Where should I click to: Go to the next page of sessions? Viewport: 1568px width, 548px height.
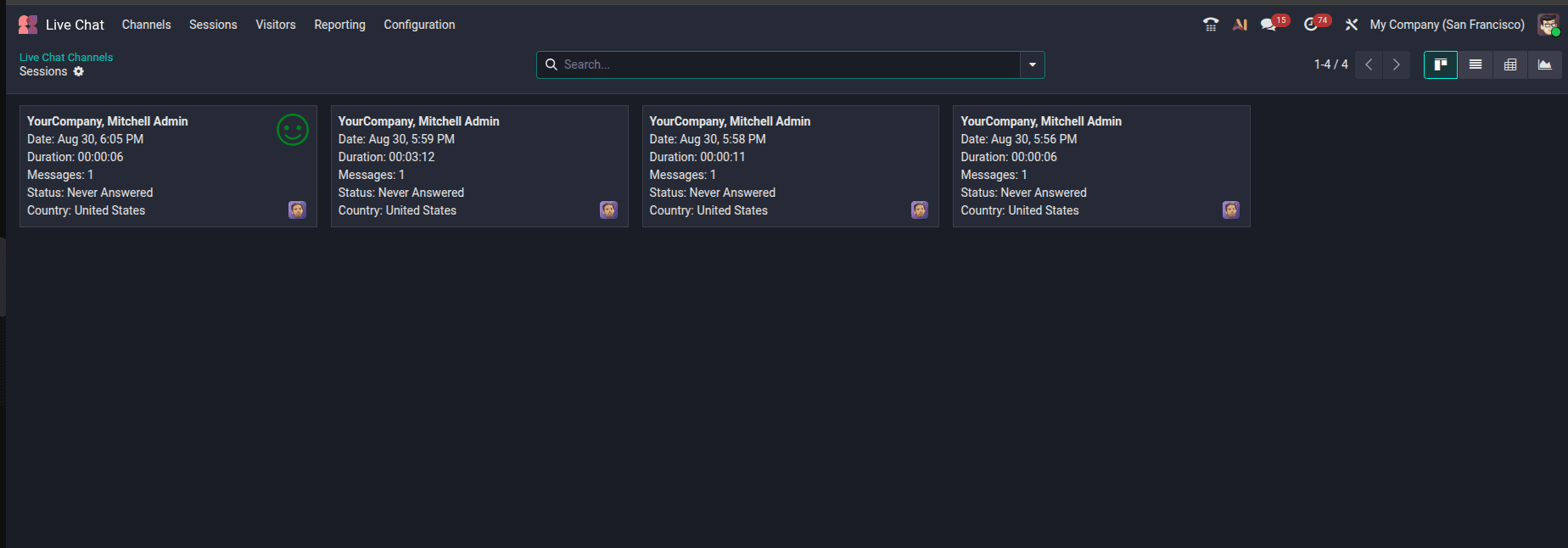click(1397, 64)
